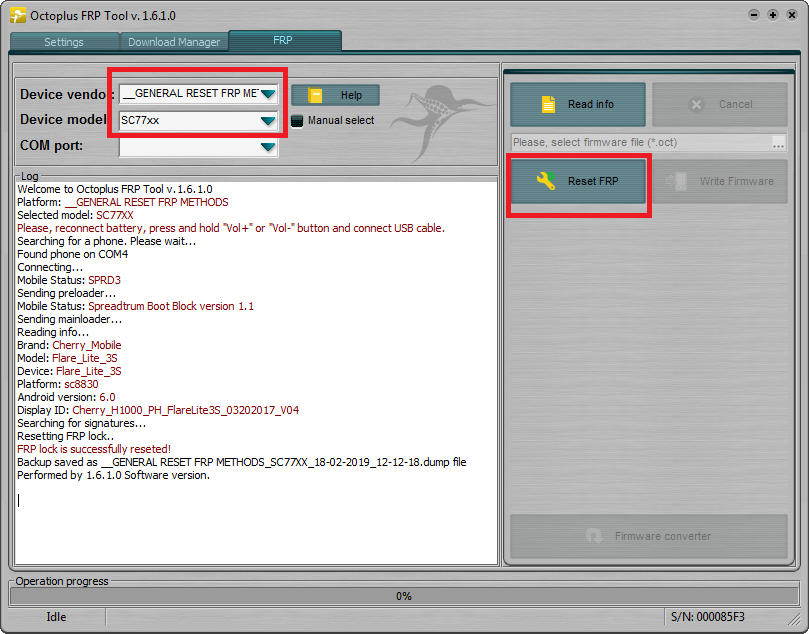Click the Cancel button
809x634 pixels.
coord(720,104)
